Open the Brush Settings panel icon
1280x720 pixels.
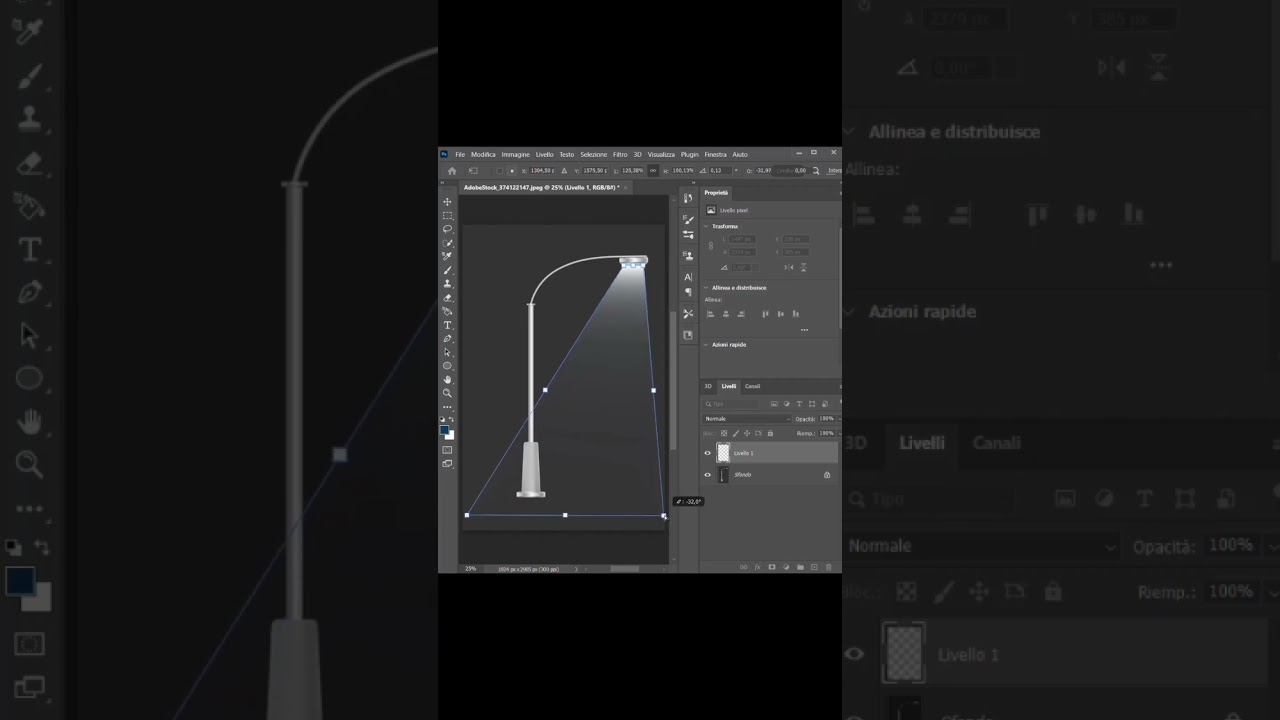[x=688, y=219]
